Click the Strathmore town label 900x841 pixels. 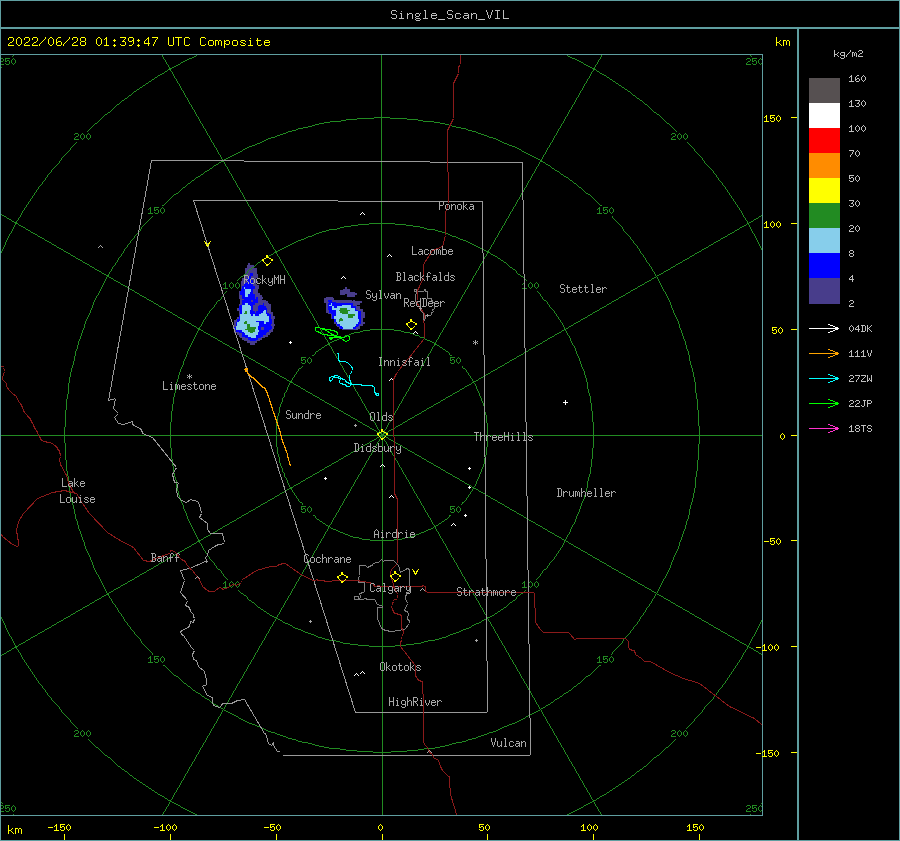pyautogui.click(x=486, y=592)
